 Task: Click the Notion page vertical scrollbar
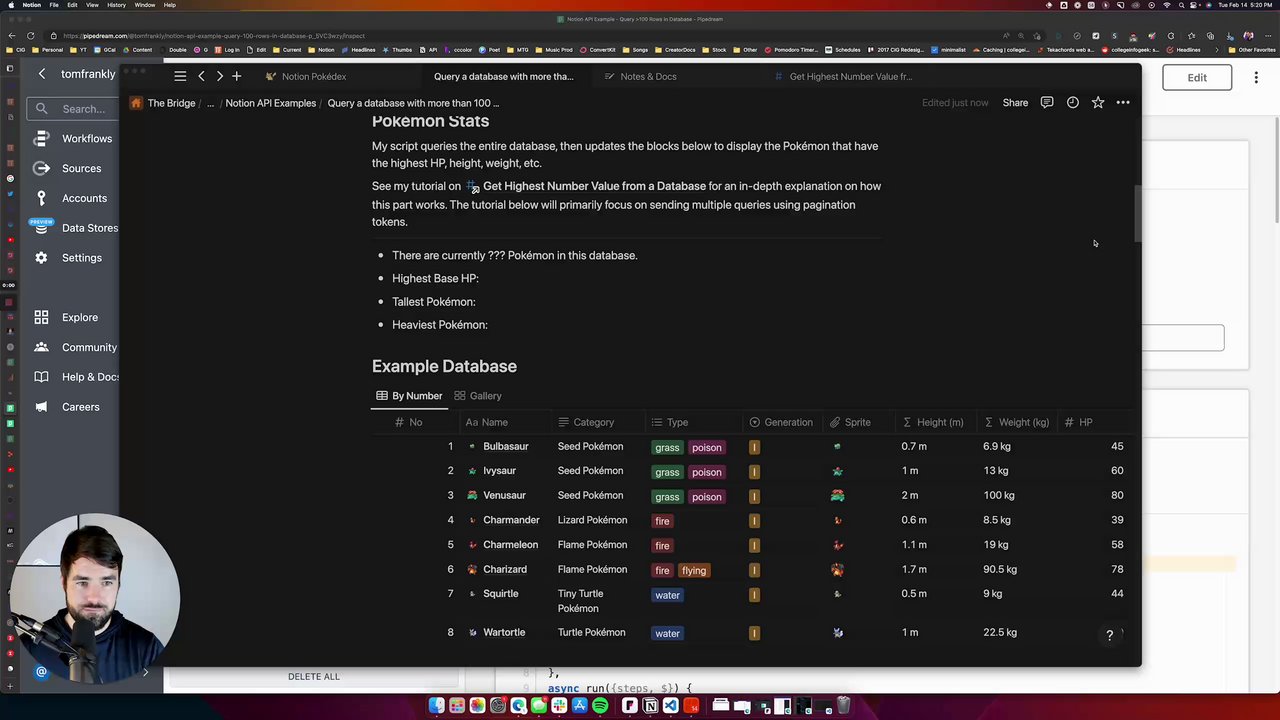pyautogui.click(x=1138, y=212)
